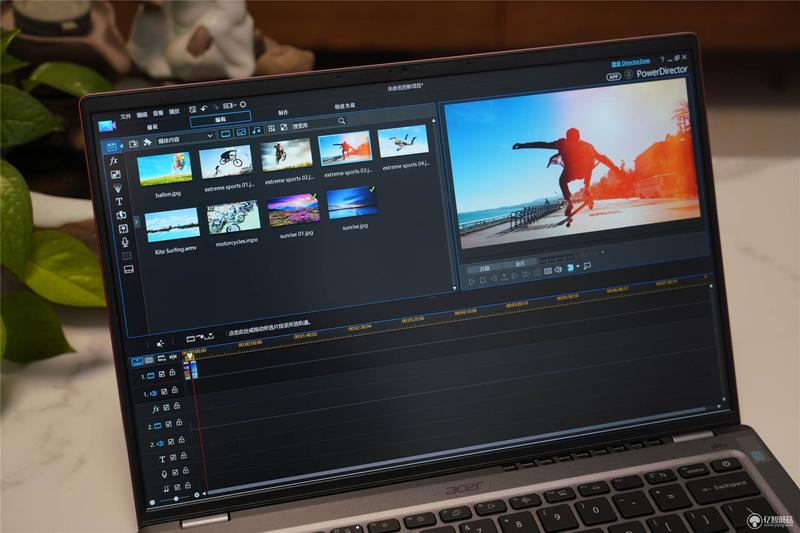Open preview quality dropdown arrow
Image resolution: width=800 pixels, height=533 pixels.
point(577,267)
